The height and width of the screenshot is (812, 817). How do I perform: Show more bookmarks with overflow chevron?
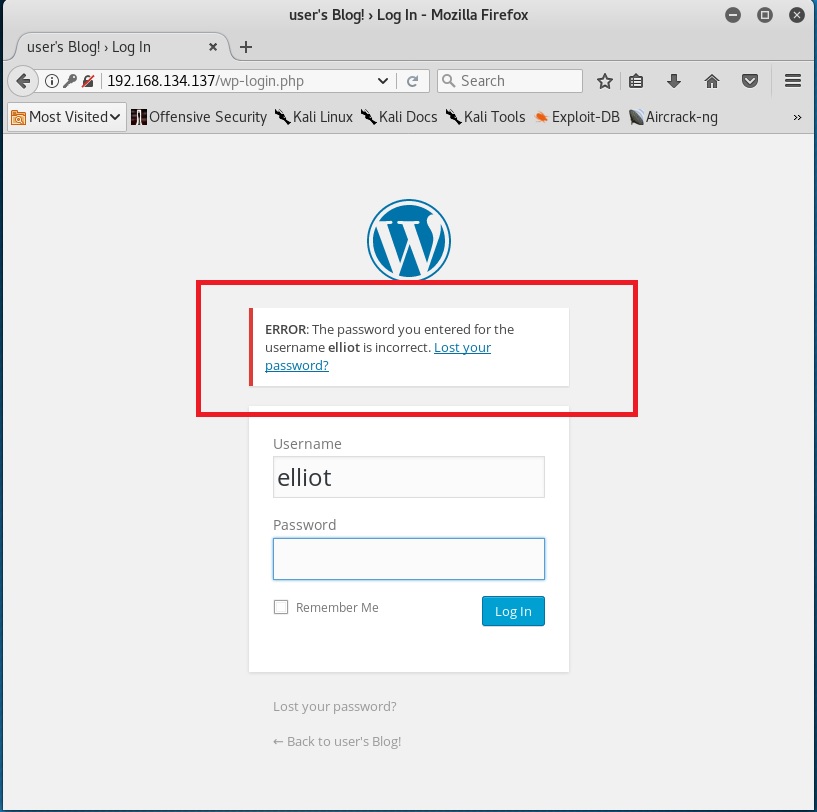tap(797, 117)
